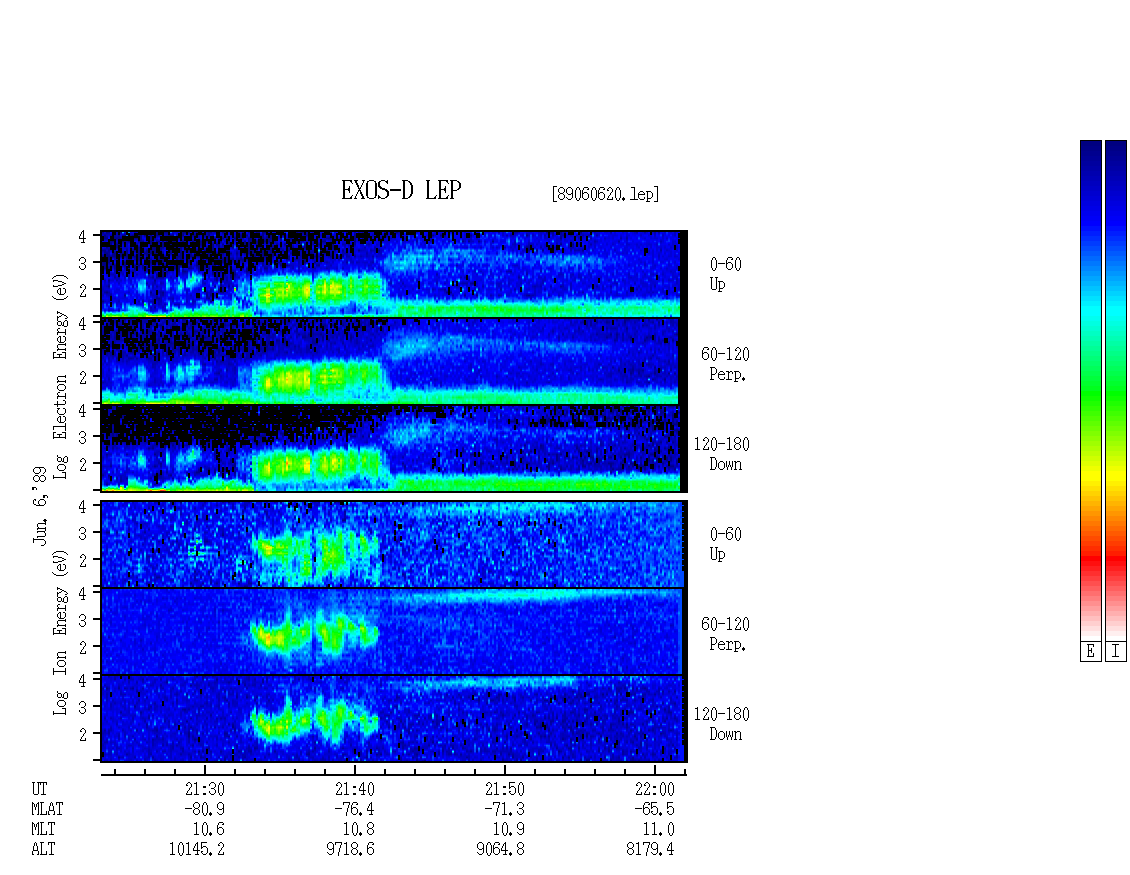Click the Log Ion Energy (eV) axis label
Screen dimensions: 1130x875
61,633
